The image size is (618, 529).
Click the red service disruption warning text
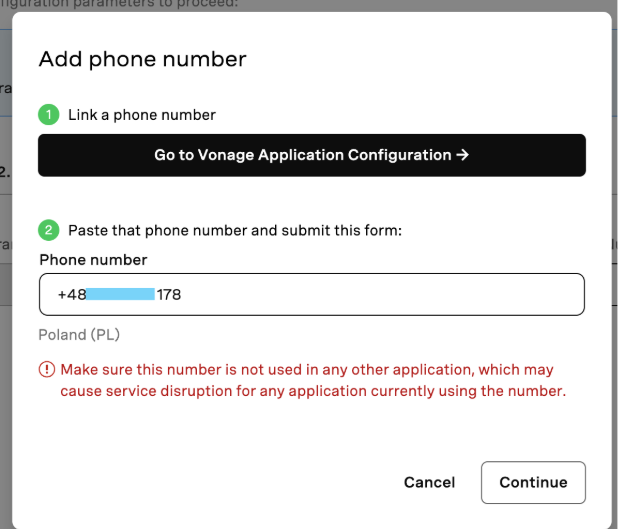313,380
